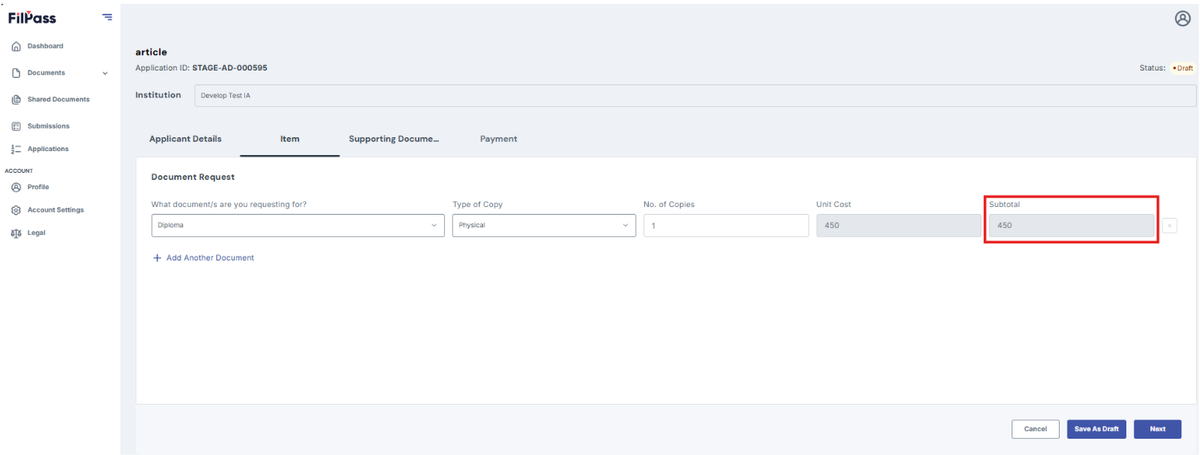The image size is (1200, 455).
Task: Click the Unit Cost field
Action: tap(899, 226)
